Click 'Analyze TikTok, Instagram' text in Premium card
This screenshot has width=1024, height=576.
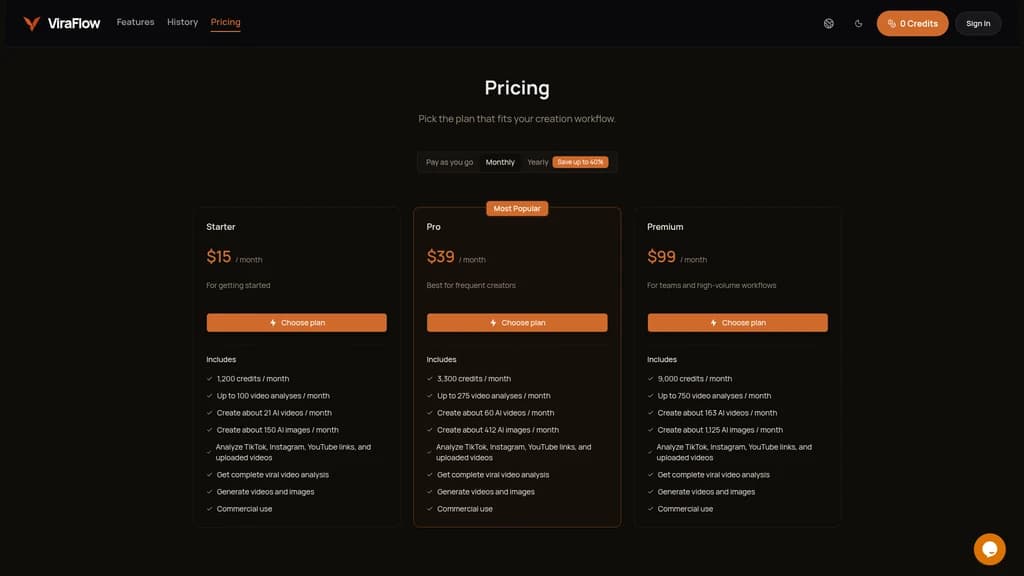(734, 452)
